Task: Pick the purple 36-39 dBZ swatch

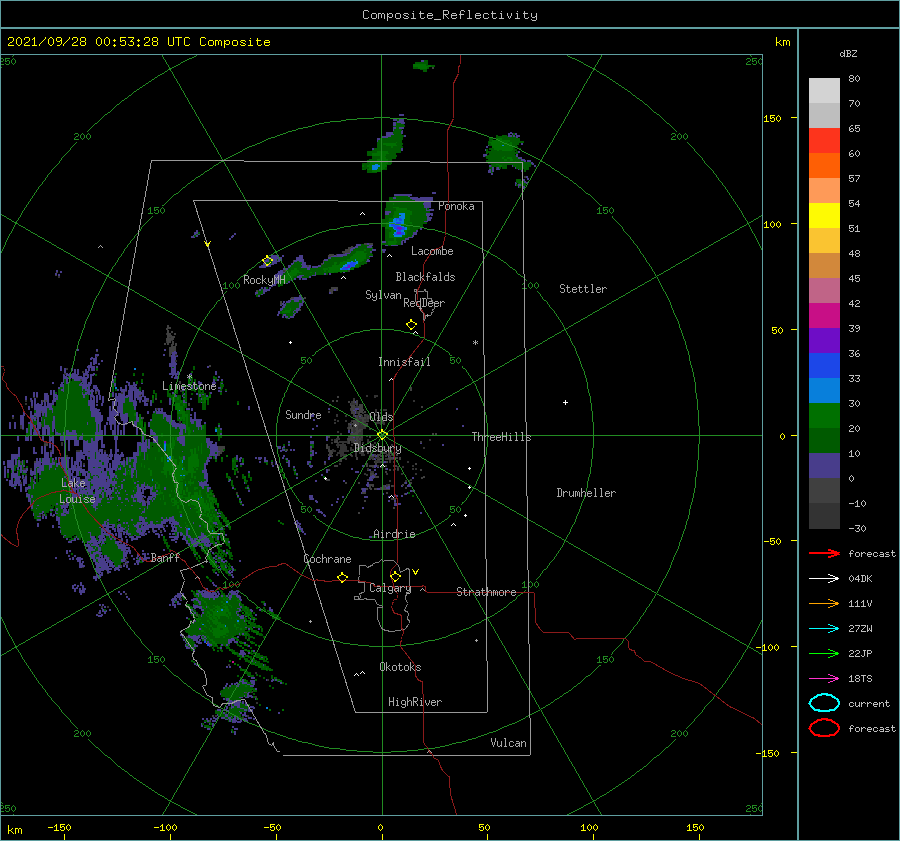Action: 824,341
